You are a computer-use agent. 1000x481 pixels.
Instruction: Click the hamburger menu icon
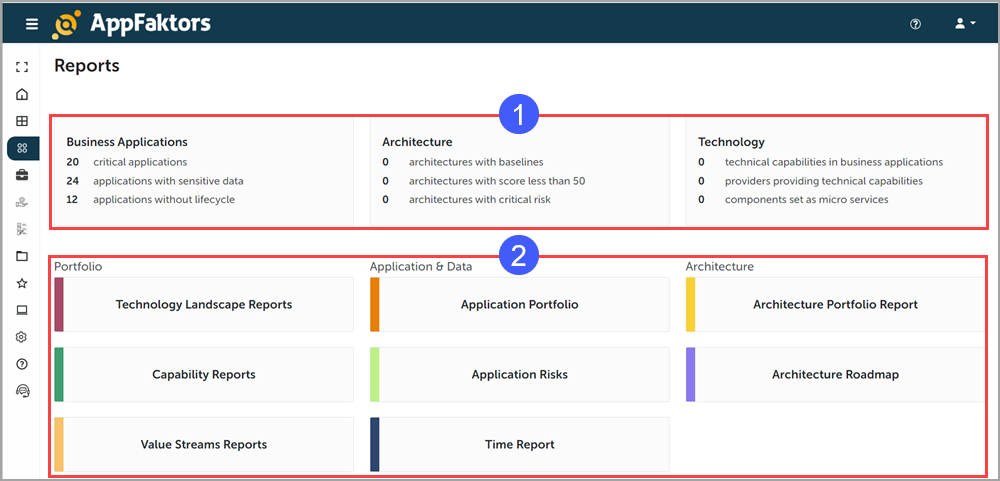[x=32, y=24]
